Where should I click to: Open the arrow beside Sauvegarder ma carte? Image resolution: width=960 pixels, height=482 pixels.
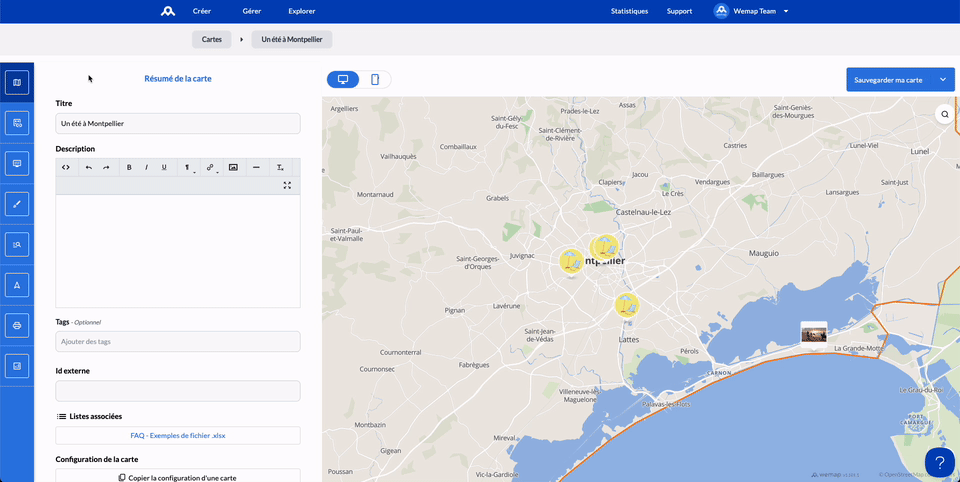point(942,79)
